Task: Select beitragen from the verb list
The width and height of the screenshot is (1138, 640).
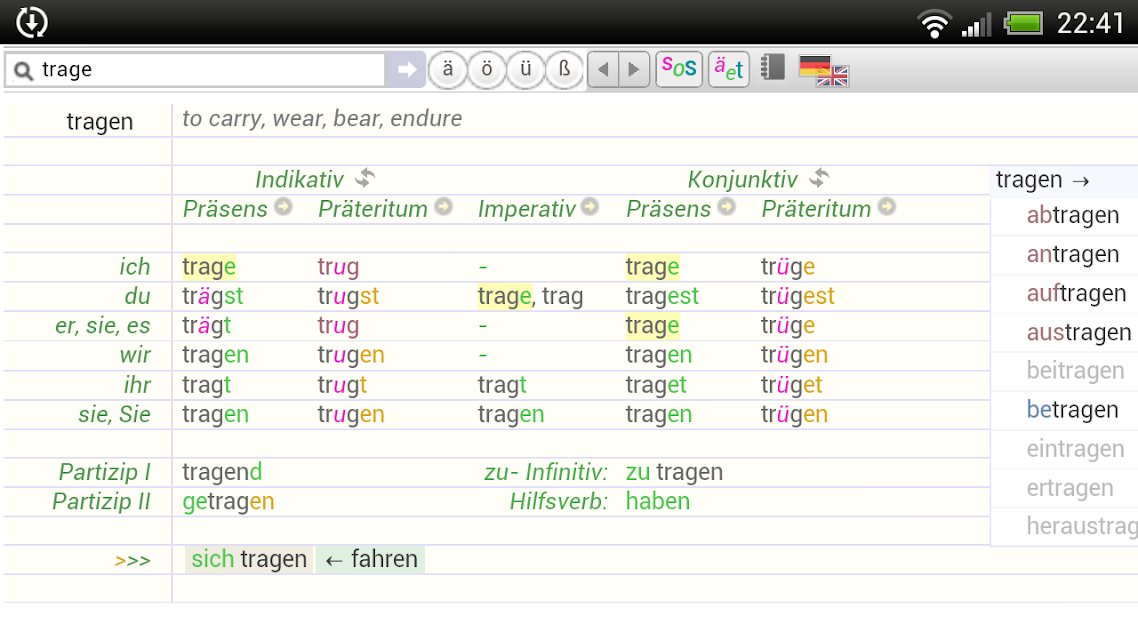Action: point(1076,371)
